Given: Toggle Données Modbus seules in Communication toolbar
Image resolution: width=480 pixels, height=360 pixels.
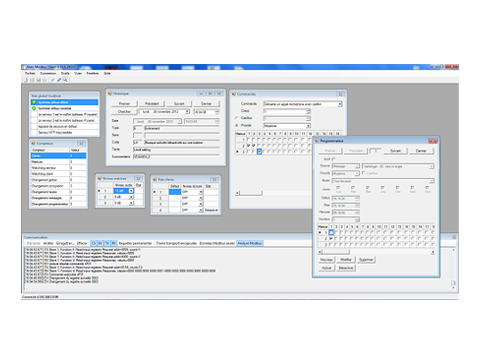Looking at the screenshot, I should coord(217,243).
